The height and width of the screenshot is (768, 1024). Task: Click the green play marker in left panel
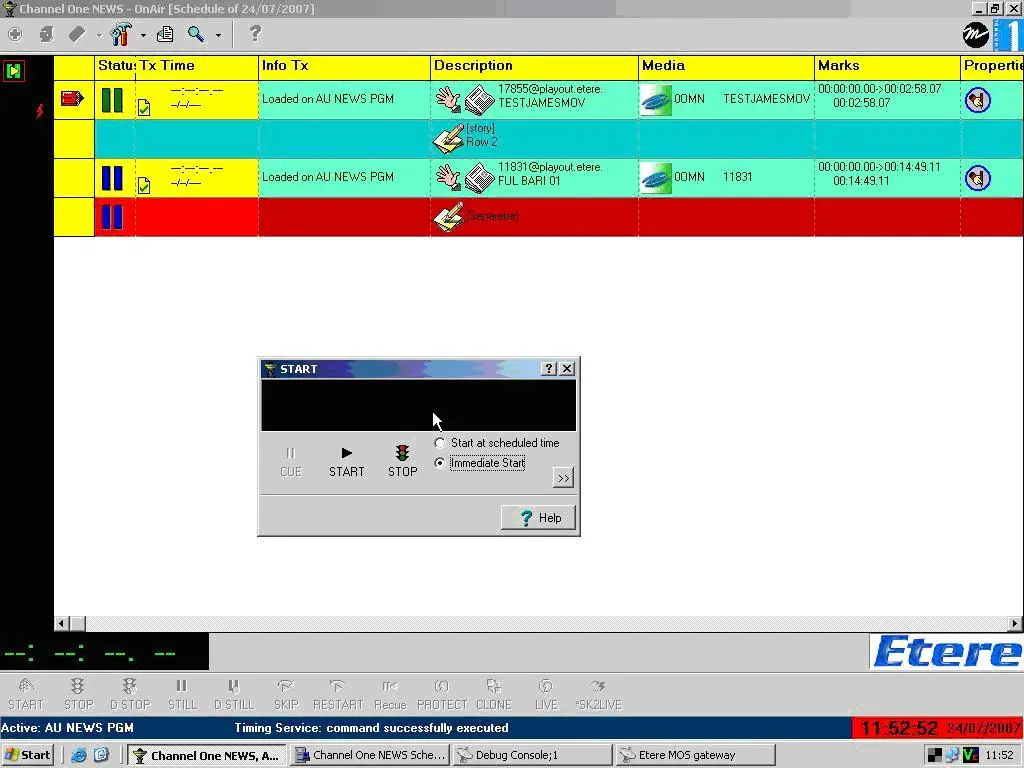[x=13, y=71]
